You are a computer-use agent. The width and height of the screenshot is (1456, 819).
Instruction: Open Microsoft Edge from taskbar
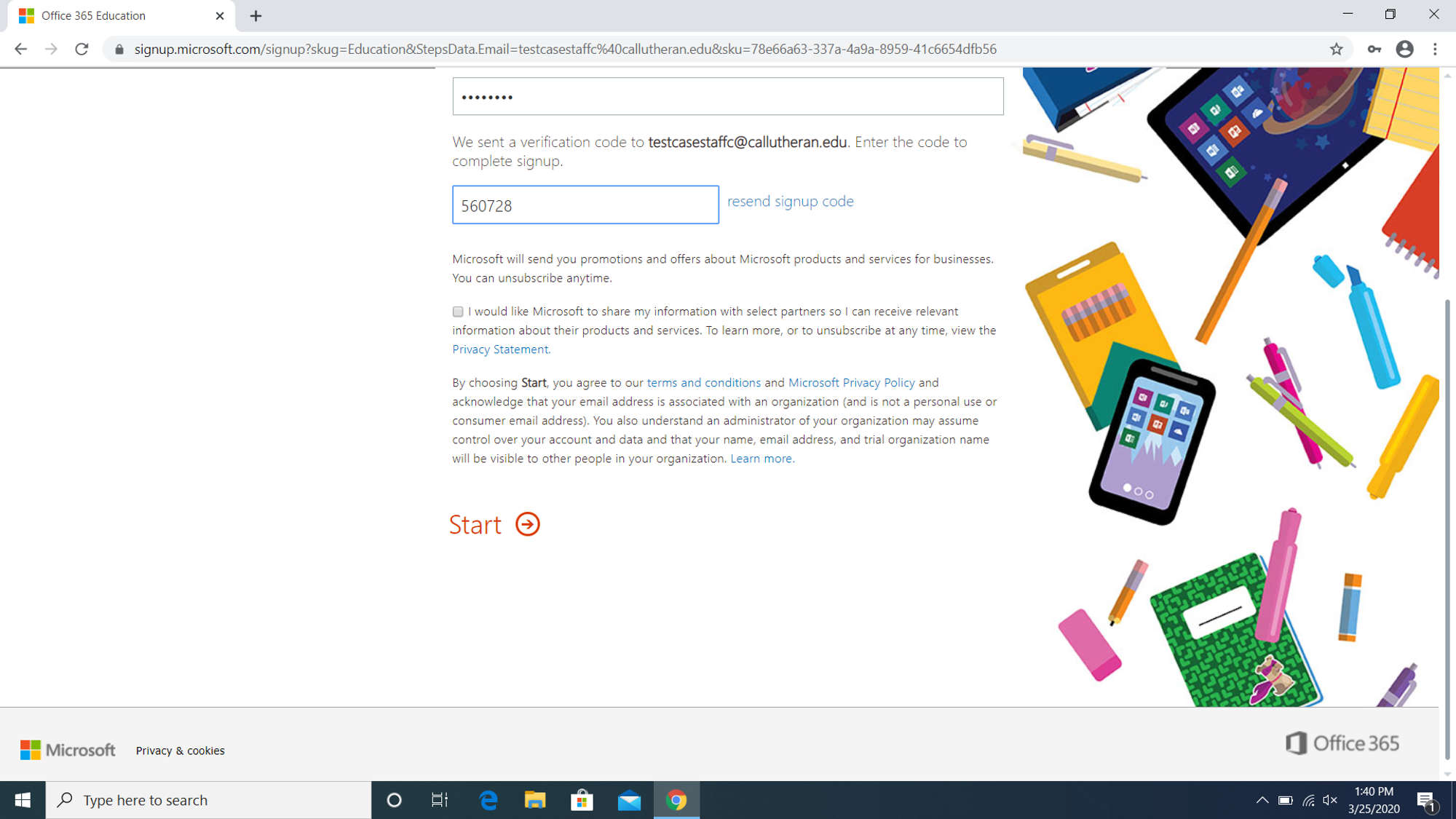coord(488,800)
